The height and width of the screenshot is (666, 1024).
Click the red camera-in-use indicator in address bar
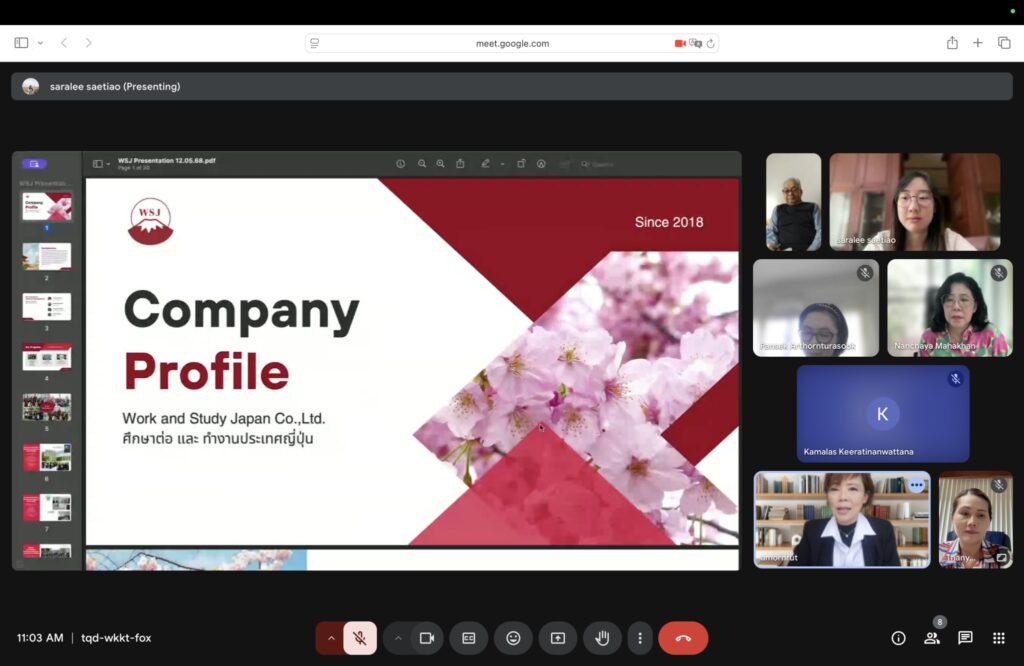(x=680, y=43)
